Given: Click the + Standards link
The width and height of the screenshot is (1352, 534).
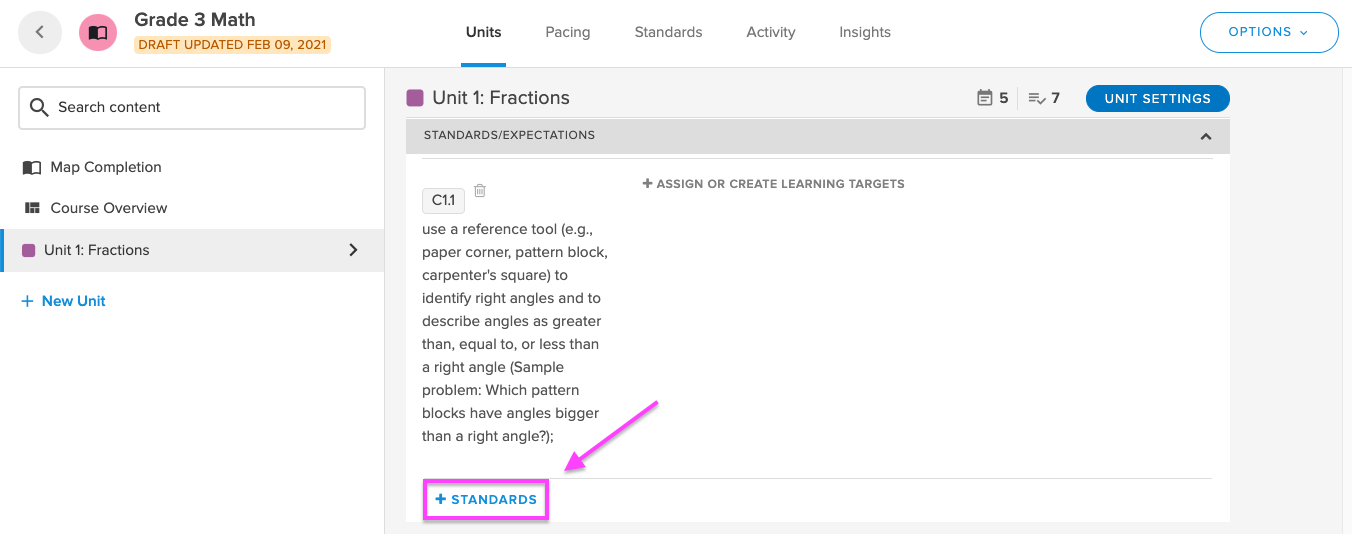Looking at the screenshot, I should click(486, 499).
